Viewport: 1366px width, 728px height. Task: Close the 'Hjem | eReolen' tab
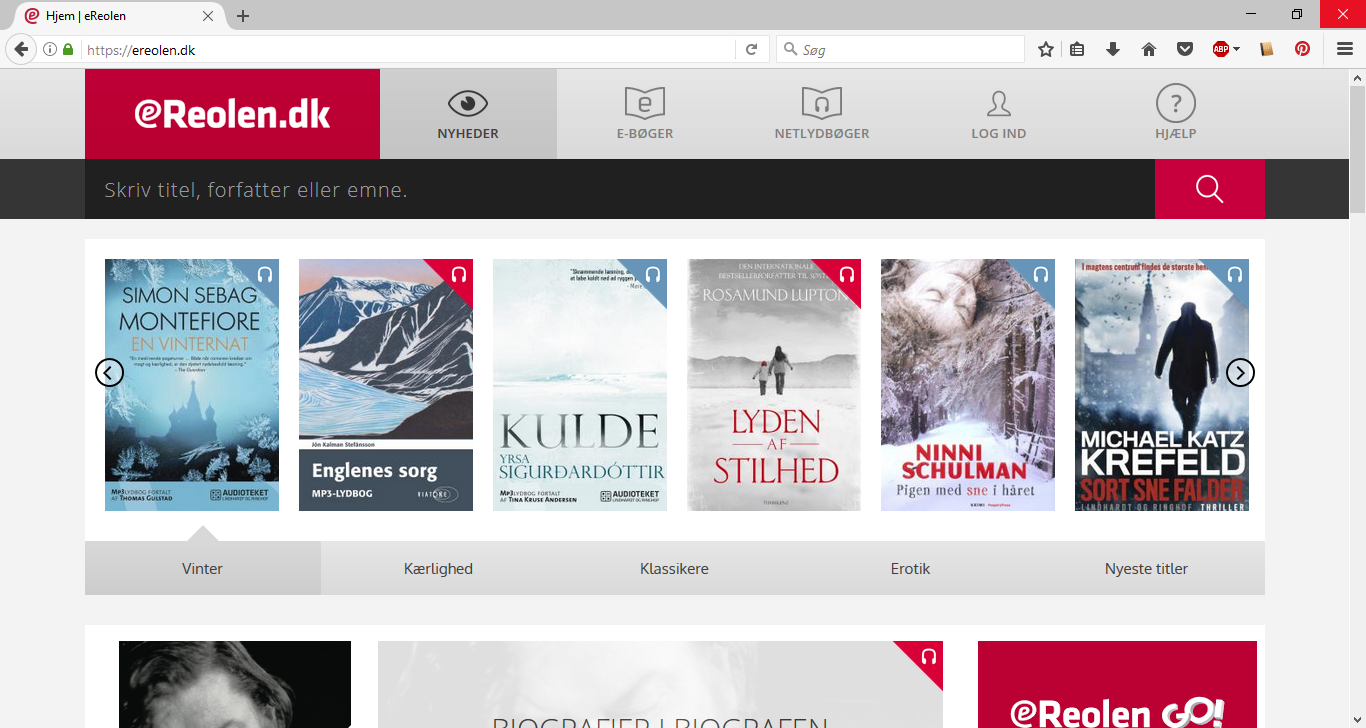point(208,16)
